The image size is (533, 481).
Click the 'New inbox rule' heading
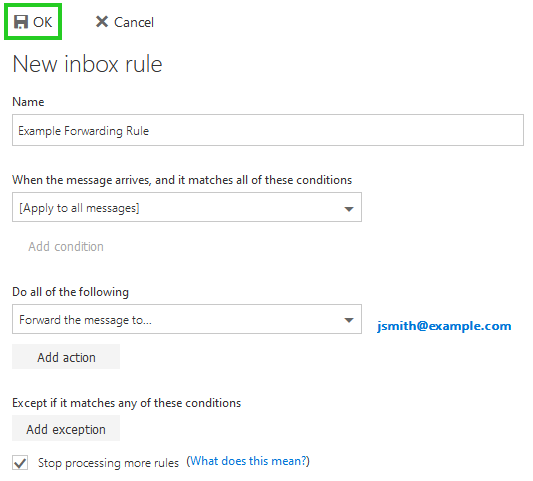(x=87, y=64)
